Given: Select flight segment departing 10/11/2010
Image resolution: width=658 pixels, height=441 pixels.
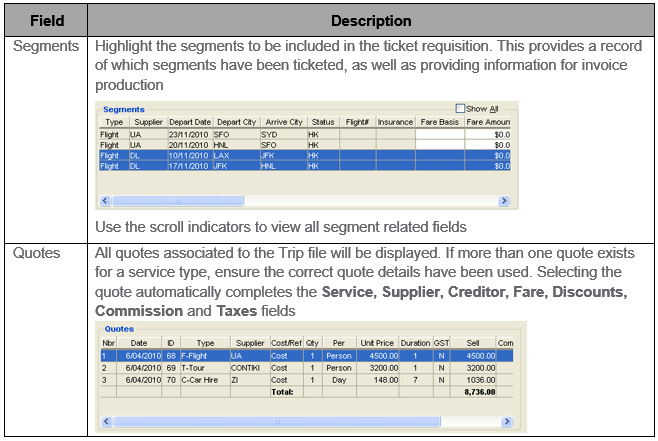Looking at the screenshot, I should pyautogui.click(x=305, y=156).
